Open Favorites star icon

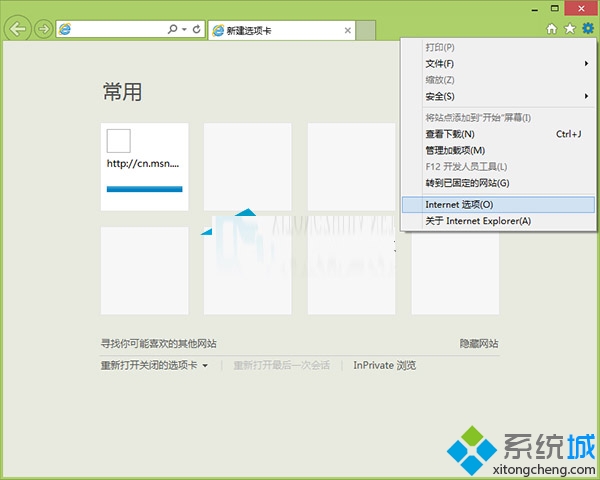tap(569, 29)
